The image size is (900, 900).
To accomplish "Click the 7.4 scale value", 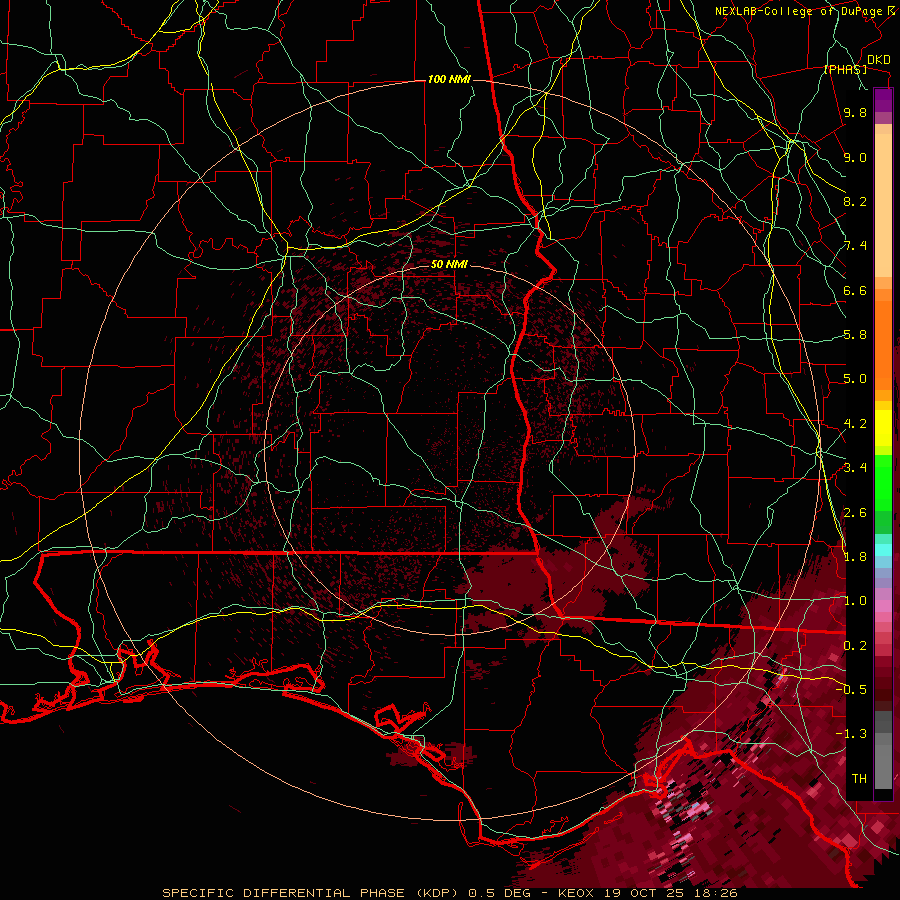I will tap(855, 246).
